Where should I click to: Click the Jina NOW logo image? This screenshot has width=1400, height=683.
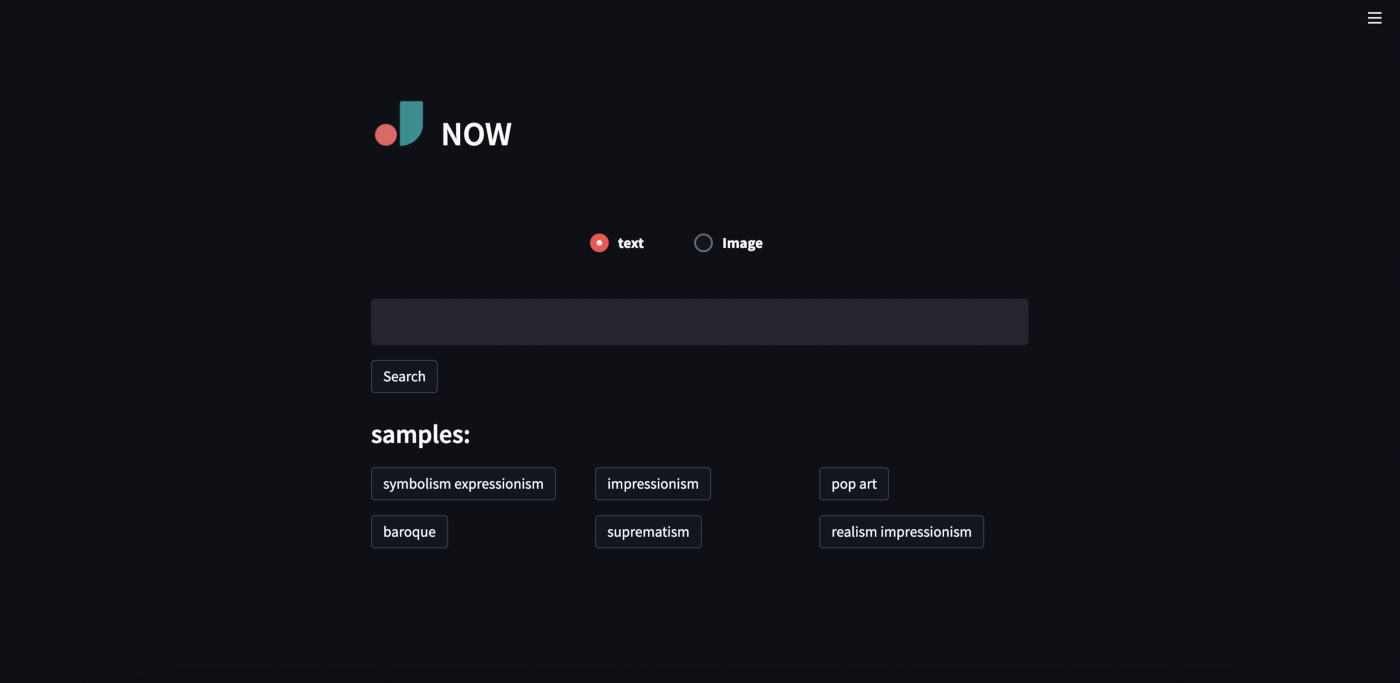(x=399, y=124)
